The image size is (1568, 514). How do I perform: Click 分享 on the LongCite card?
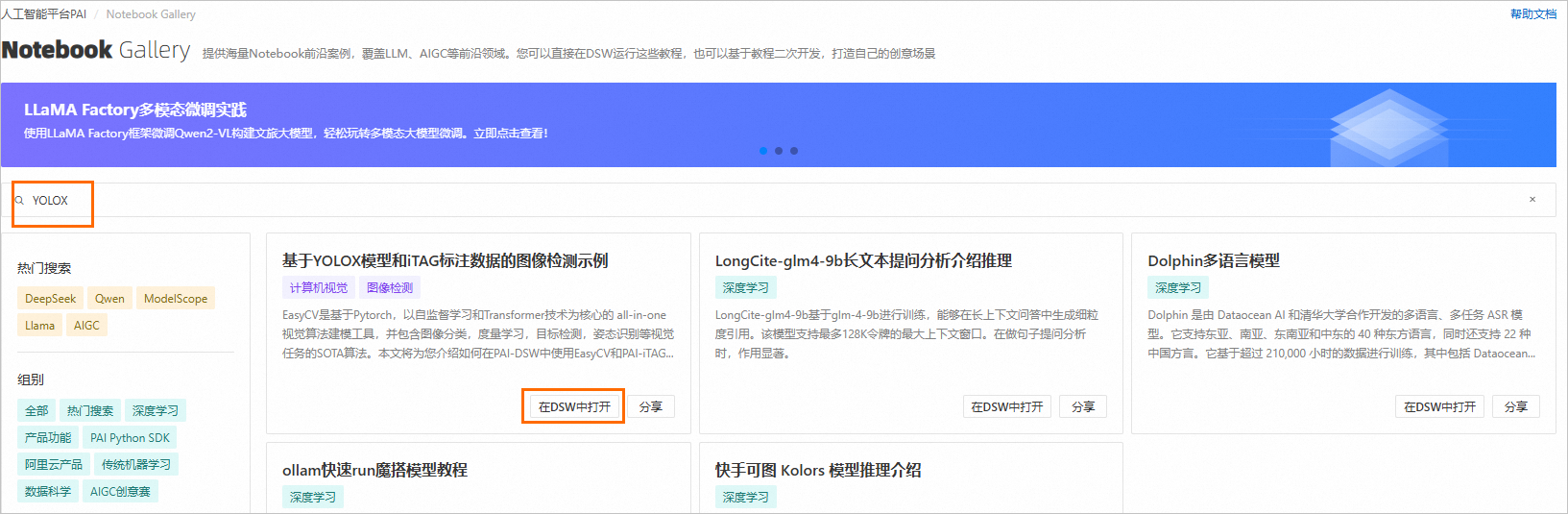point(1083,407)
